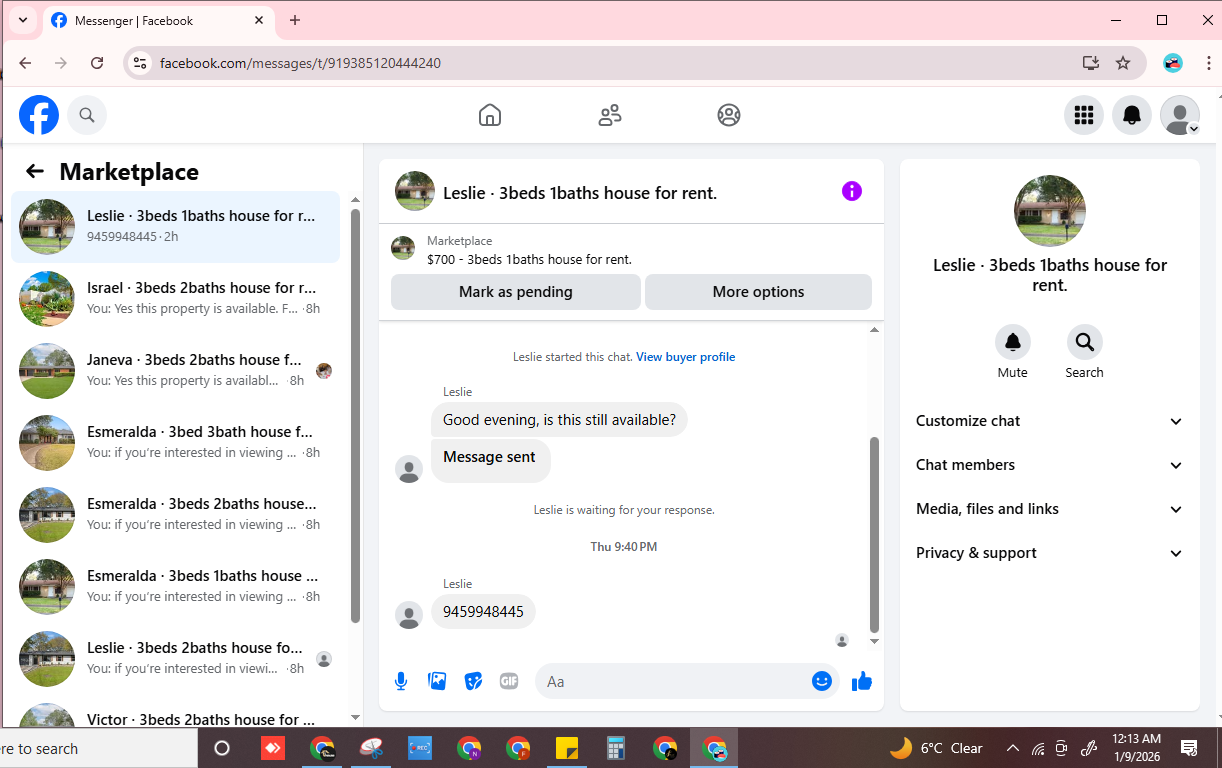Click the 'Good evening, is this still available?' message
The width and height of the screenshot is (1222, 768).
point(559,420)
